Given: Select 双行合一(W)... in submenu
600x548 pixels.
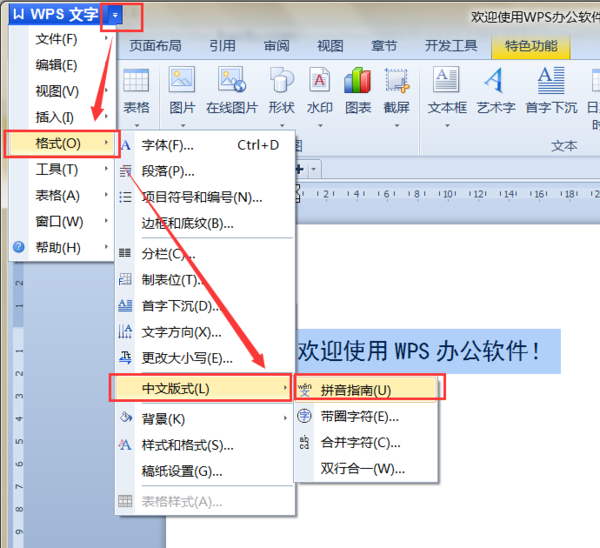Looking at the screenshot, I should pos(366,468).
